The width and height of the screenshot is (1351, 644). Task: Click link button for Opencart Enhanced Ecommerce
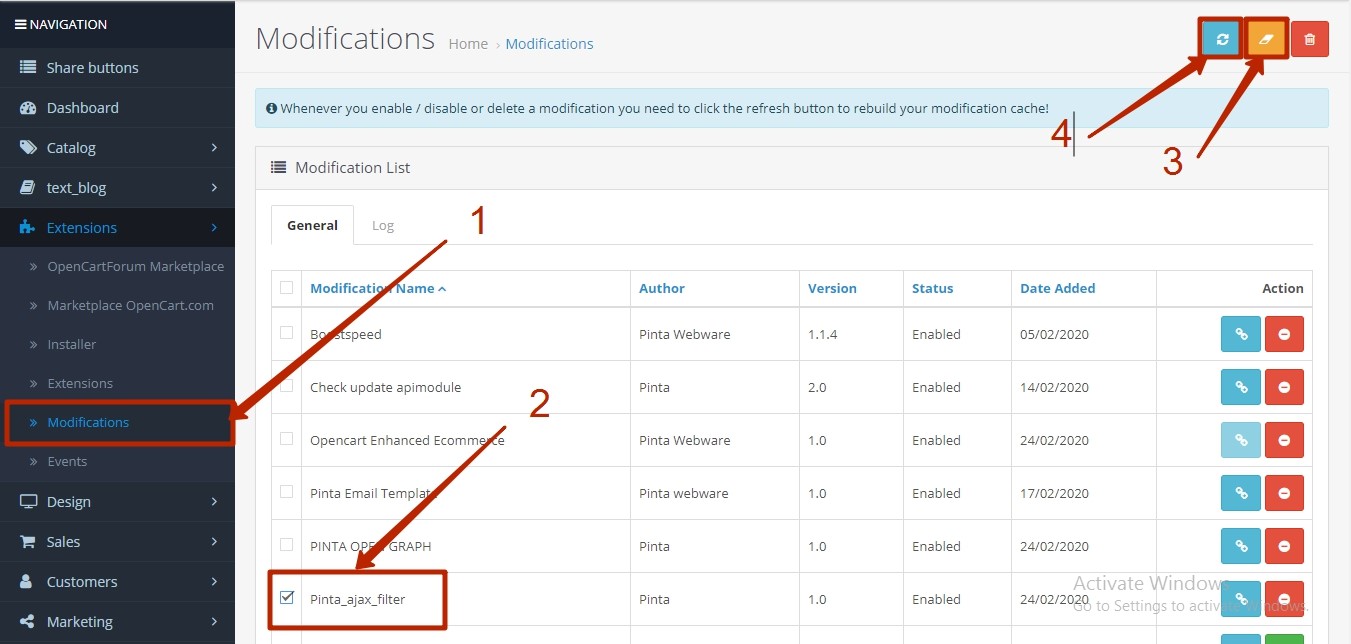pos(1241,440)
